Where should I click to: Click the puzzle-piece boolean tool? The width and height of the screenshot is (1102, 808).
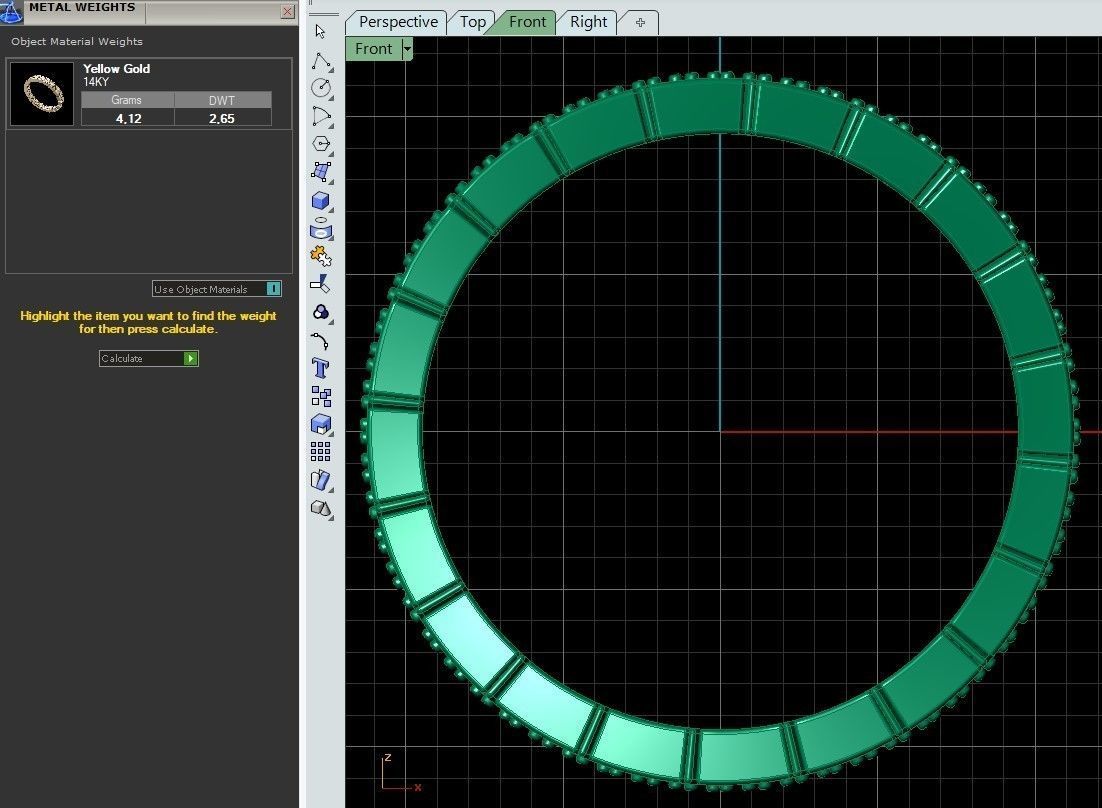[321, 257]
